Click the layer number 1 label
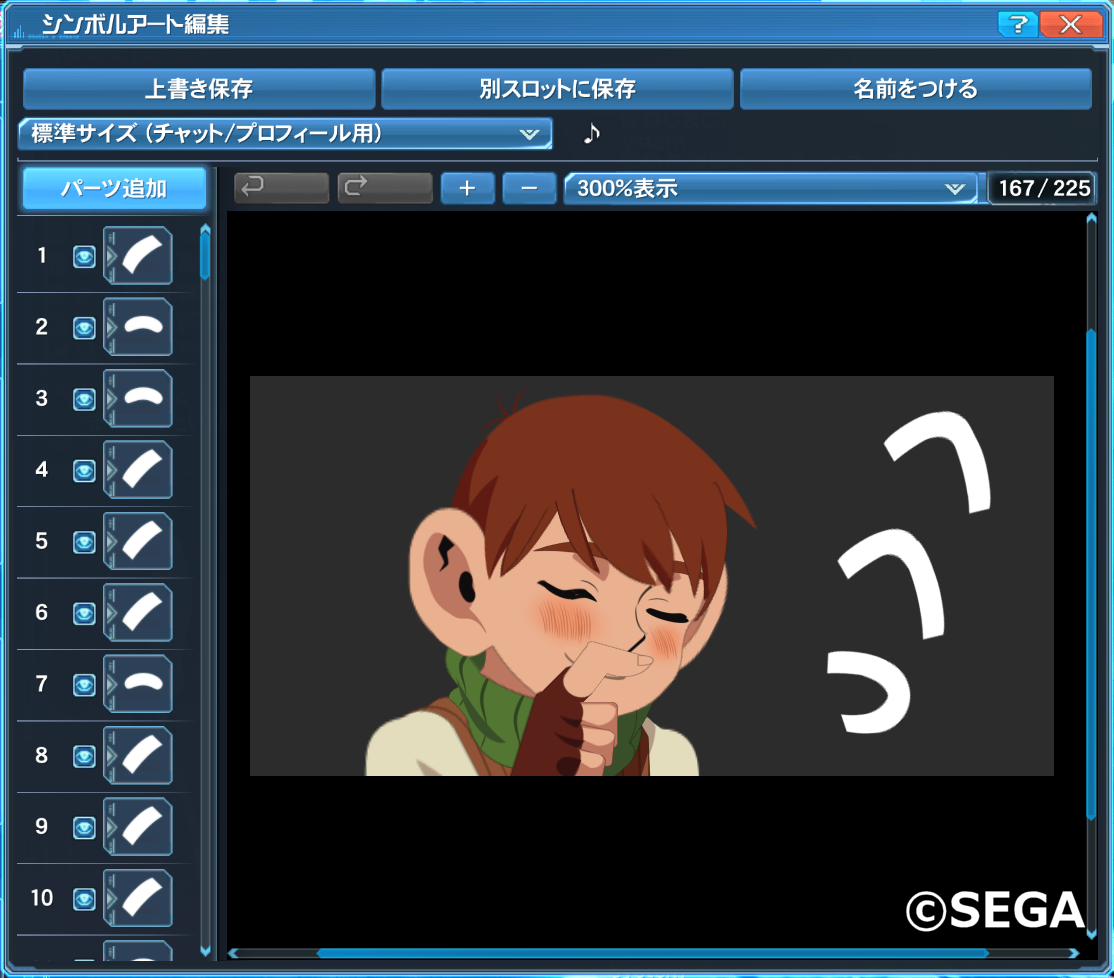This screenshot has width=1114, height=978. coord(42,256)
